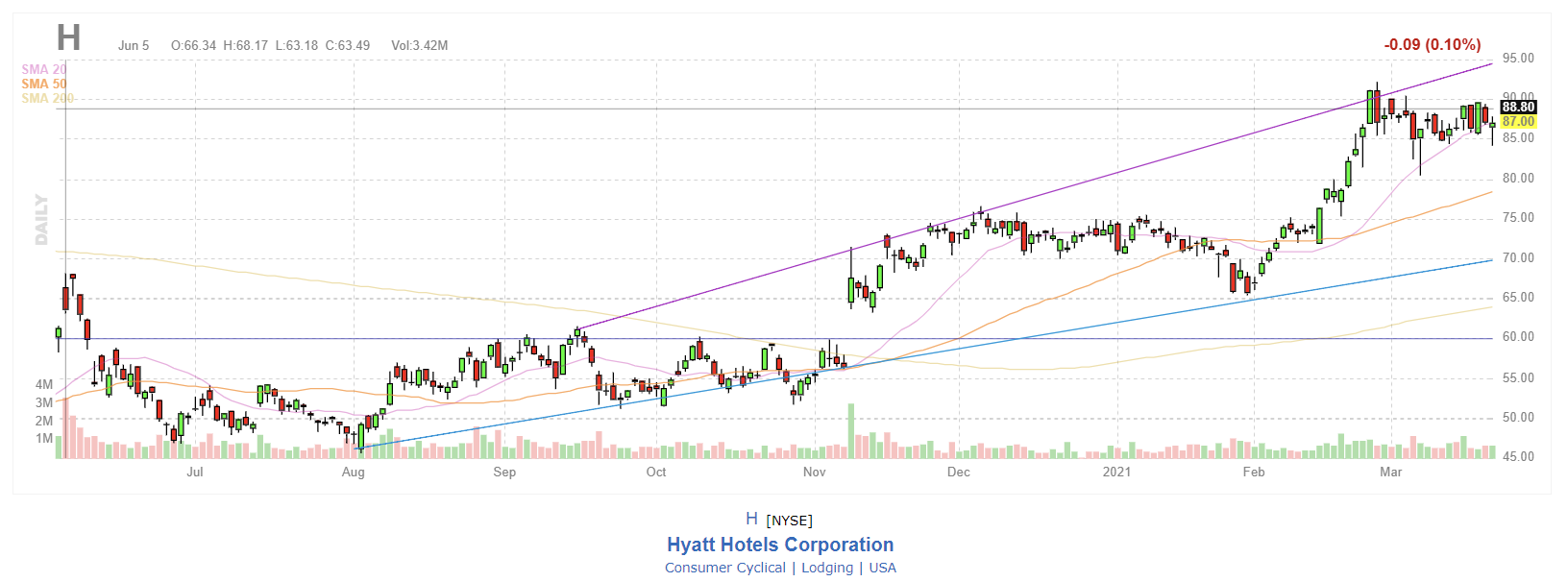Click the [NYSE] exchange label
The image size is (1568, 582).
click(x=789, y=521)
